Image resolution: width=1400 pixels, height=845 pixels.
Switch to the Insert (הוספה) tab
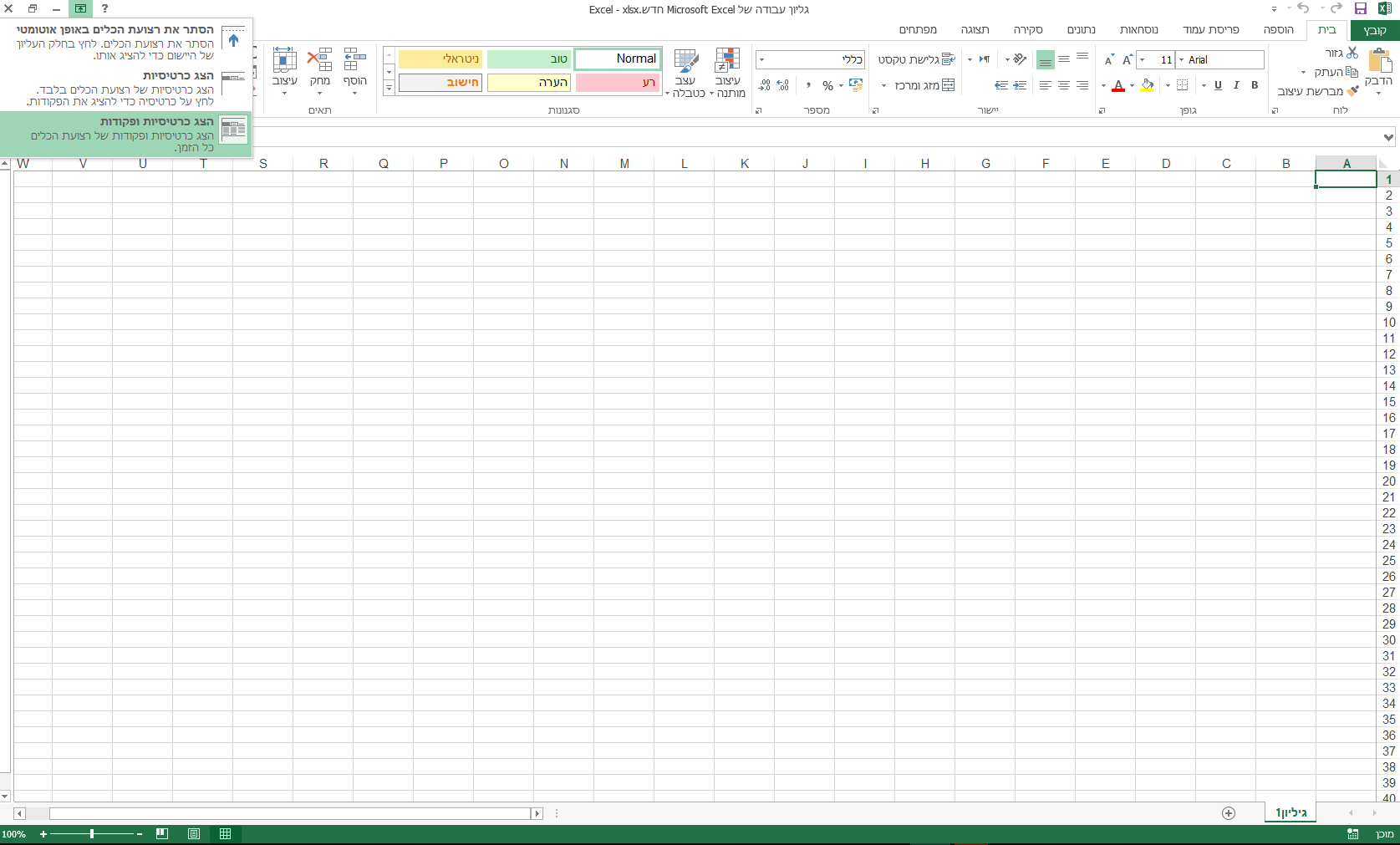click(1279, 30)
